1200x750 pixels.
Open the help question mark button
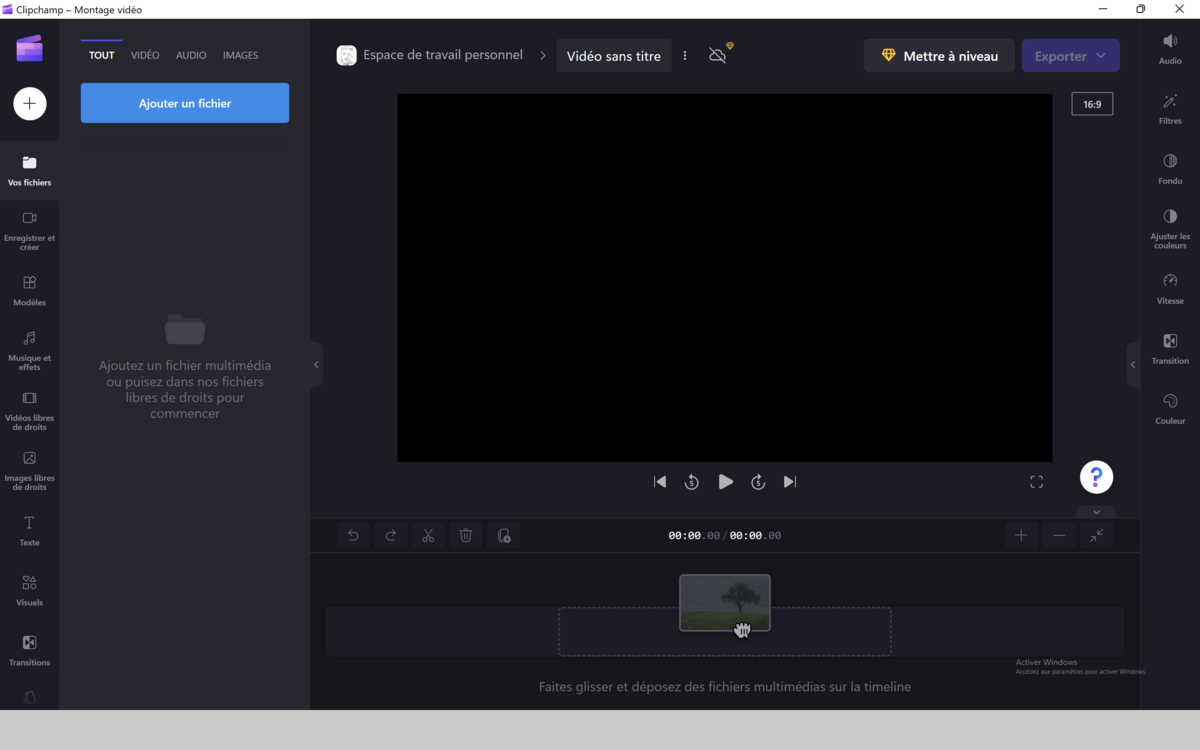click(1097, 477)
